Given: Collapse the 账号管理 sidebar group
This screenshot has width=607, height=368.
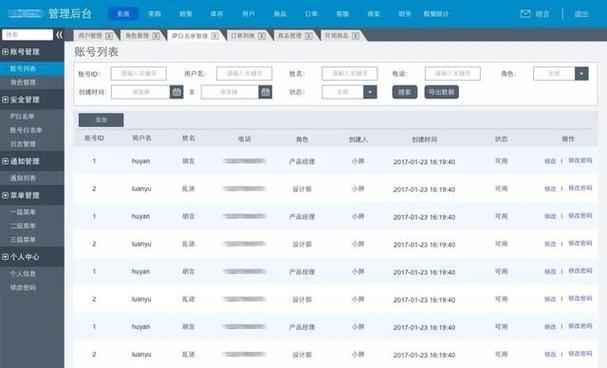Looking at the screenshot, I should click(5, 52).
